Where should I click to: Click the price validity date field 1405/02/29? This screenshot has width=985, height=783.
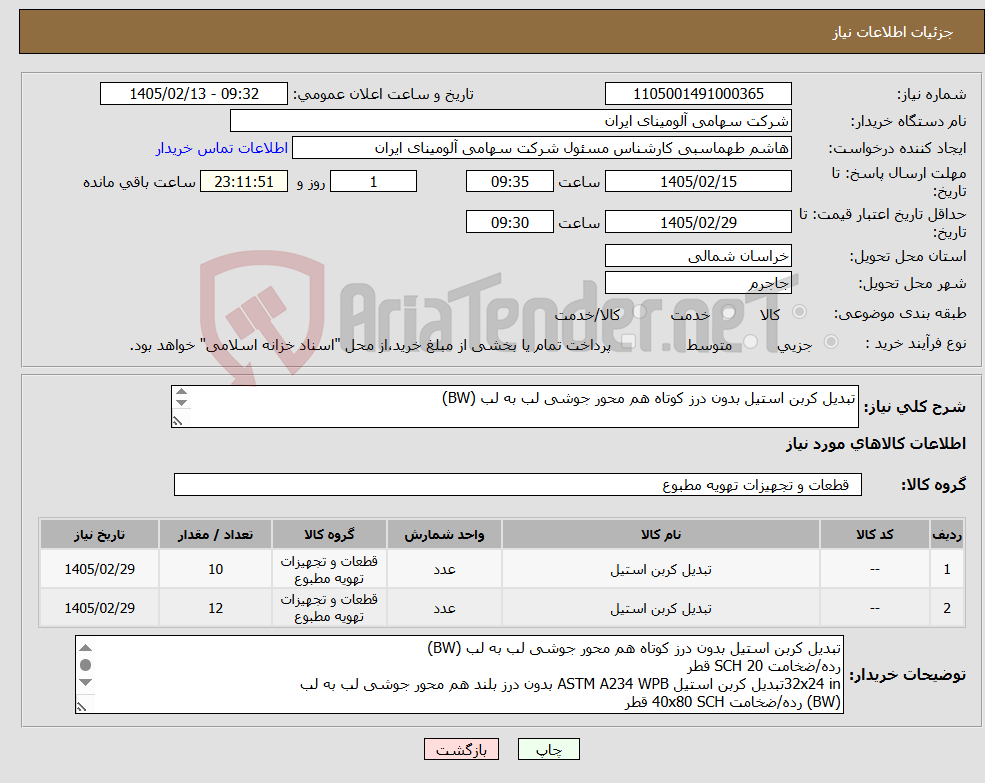[698, 222]
